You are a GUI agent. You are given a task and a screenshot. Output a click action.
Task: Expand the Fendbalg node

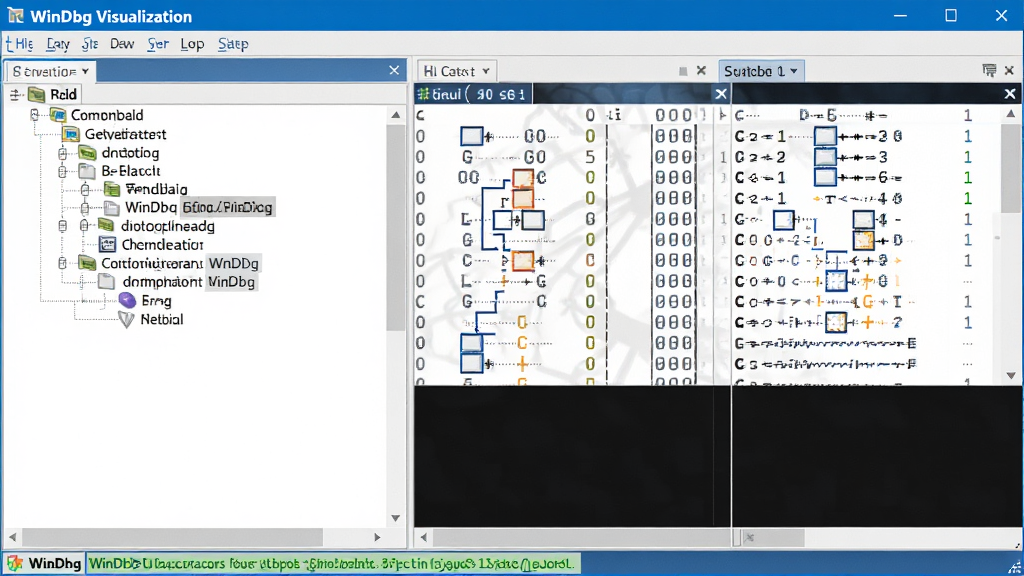tap(85, 189)
